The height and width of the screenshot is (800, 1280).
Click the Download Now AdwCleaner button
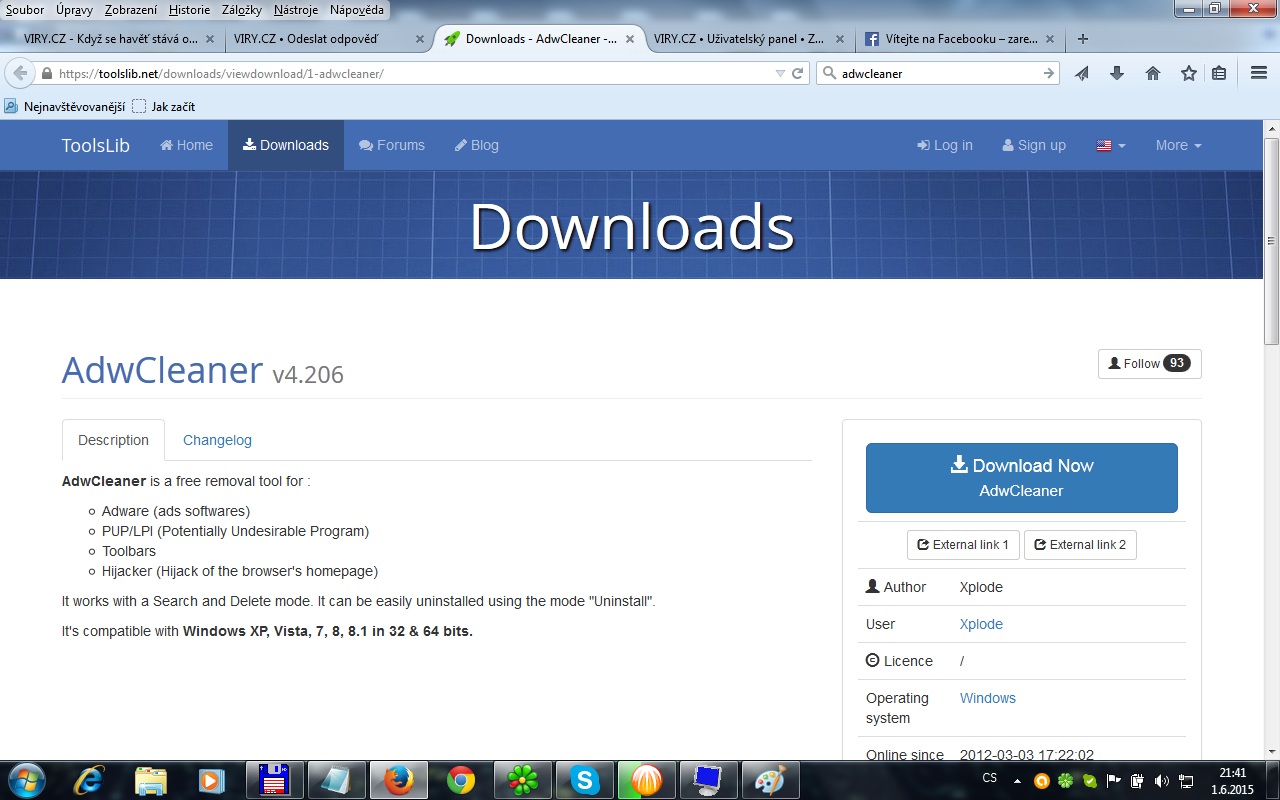1021,478
